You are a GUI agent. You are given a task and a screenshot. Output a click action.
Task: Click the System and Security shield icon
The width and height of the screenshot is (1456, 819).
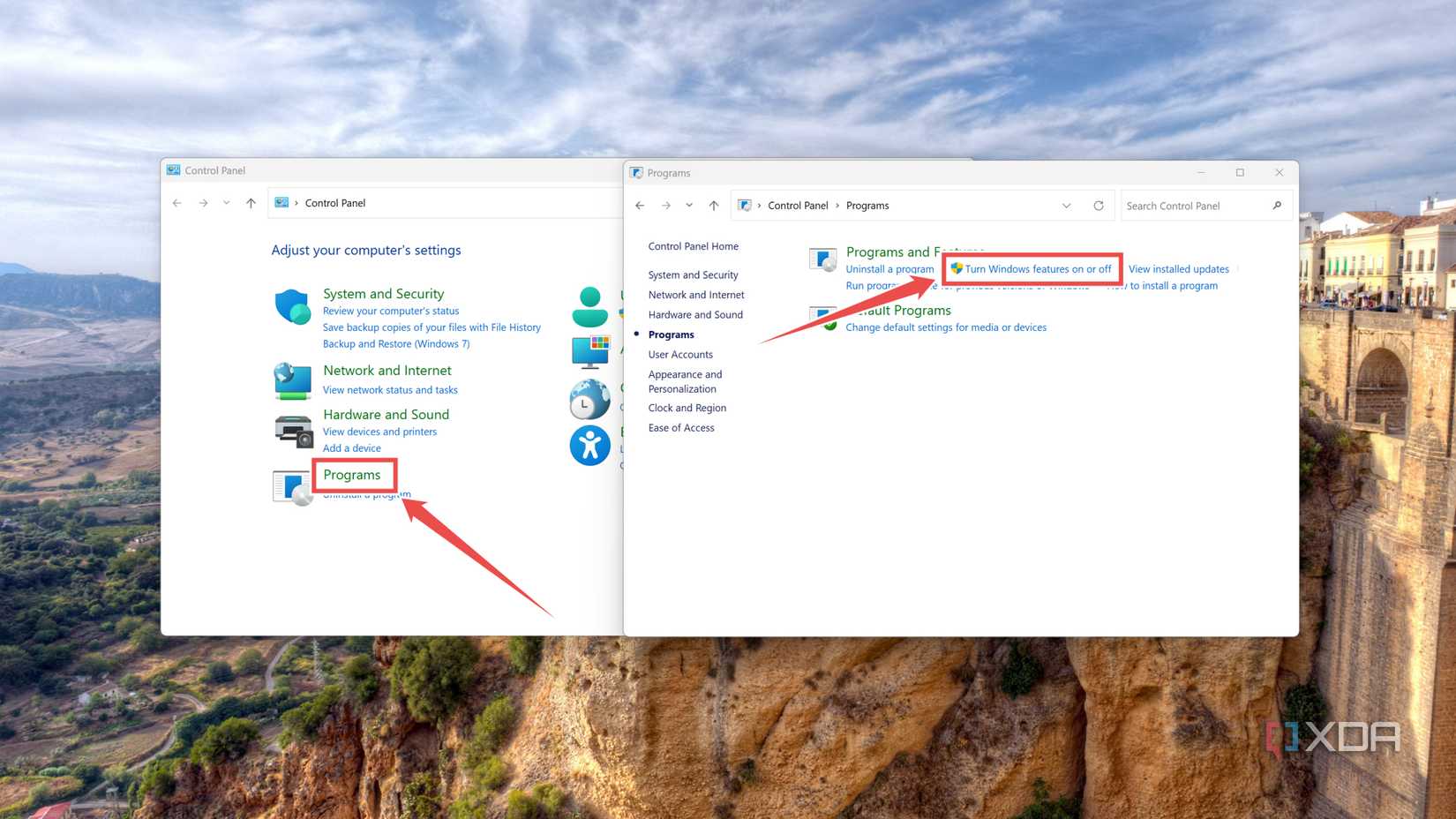point(292,305)
